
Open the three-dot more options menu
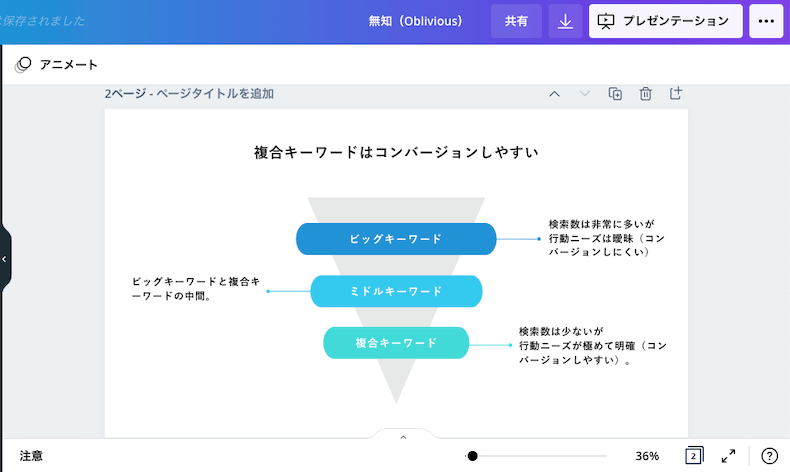766,21
